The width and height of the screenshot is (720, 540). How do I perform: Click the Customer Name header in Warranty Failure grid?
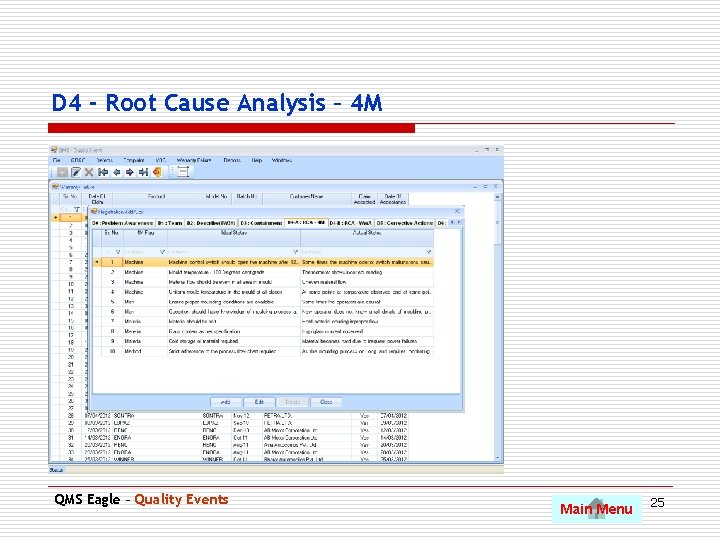point(306,199)
